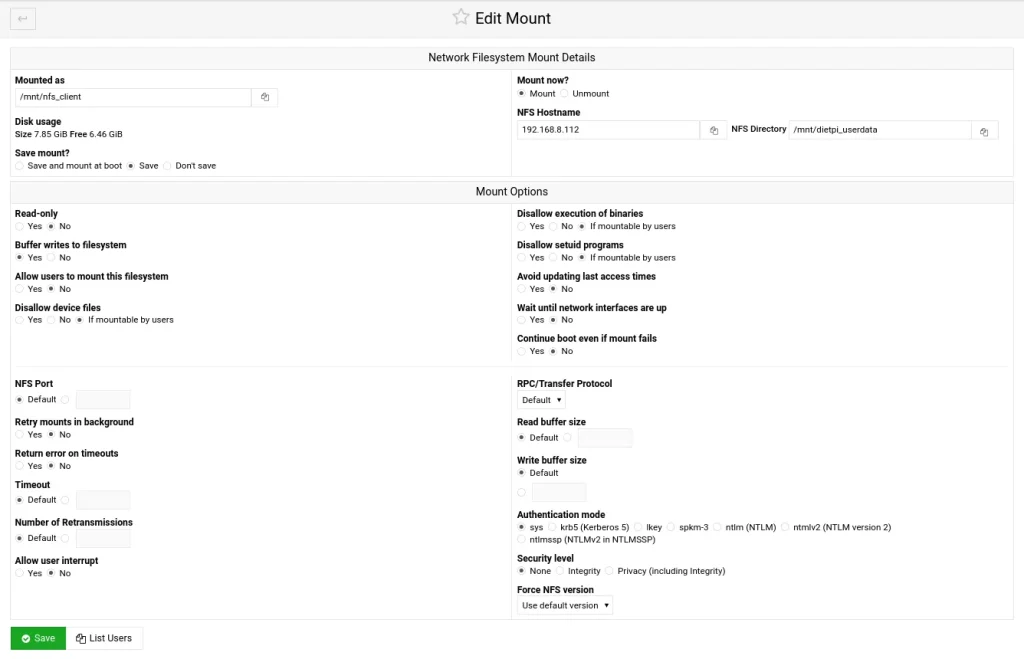
Task: Open the RPC/Transfer Protocol dropdown
Action: [x=541, y=400]
